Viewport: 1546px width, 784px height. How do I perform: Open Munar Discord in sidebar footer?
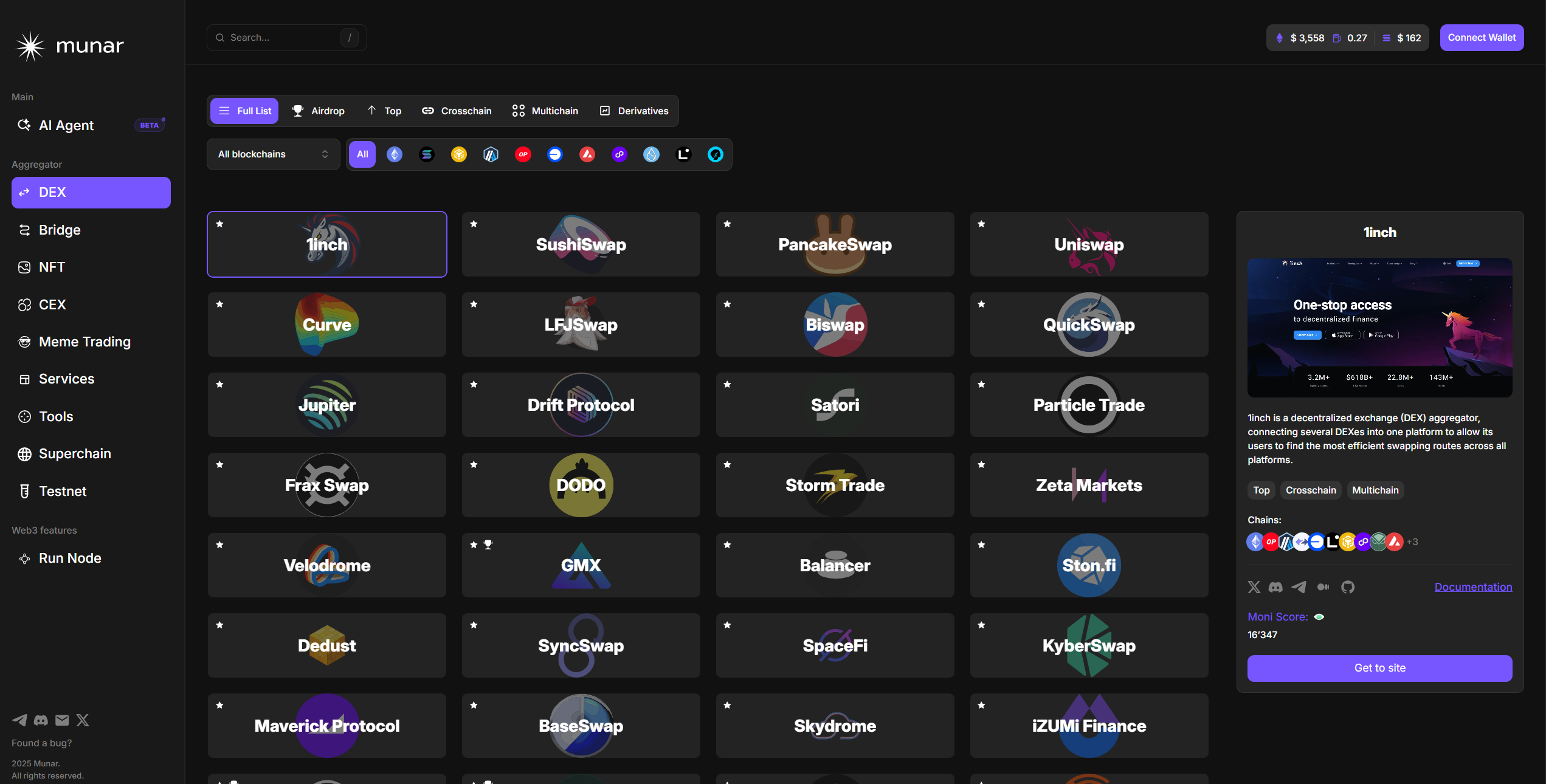click(x=41, y=720)
